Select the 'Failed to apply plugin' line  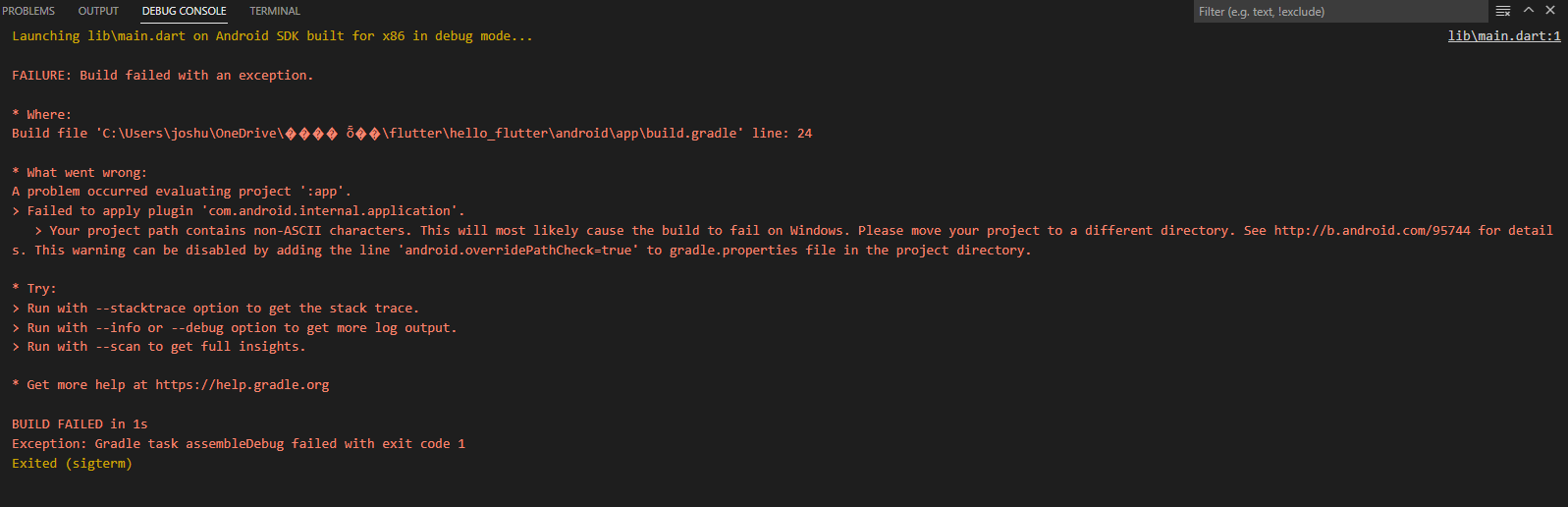pos(239,211)
